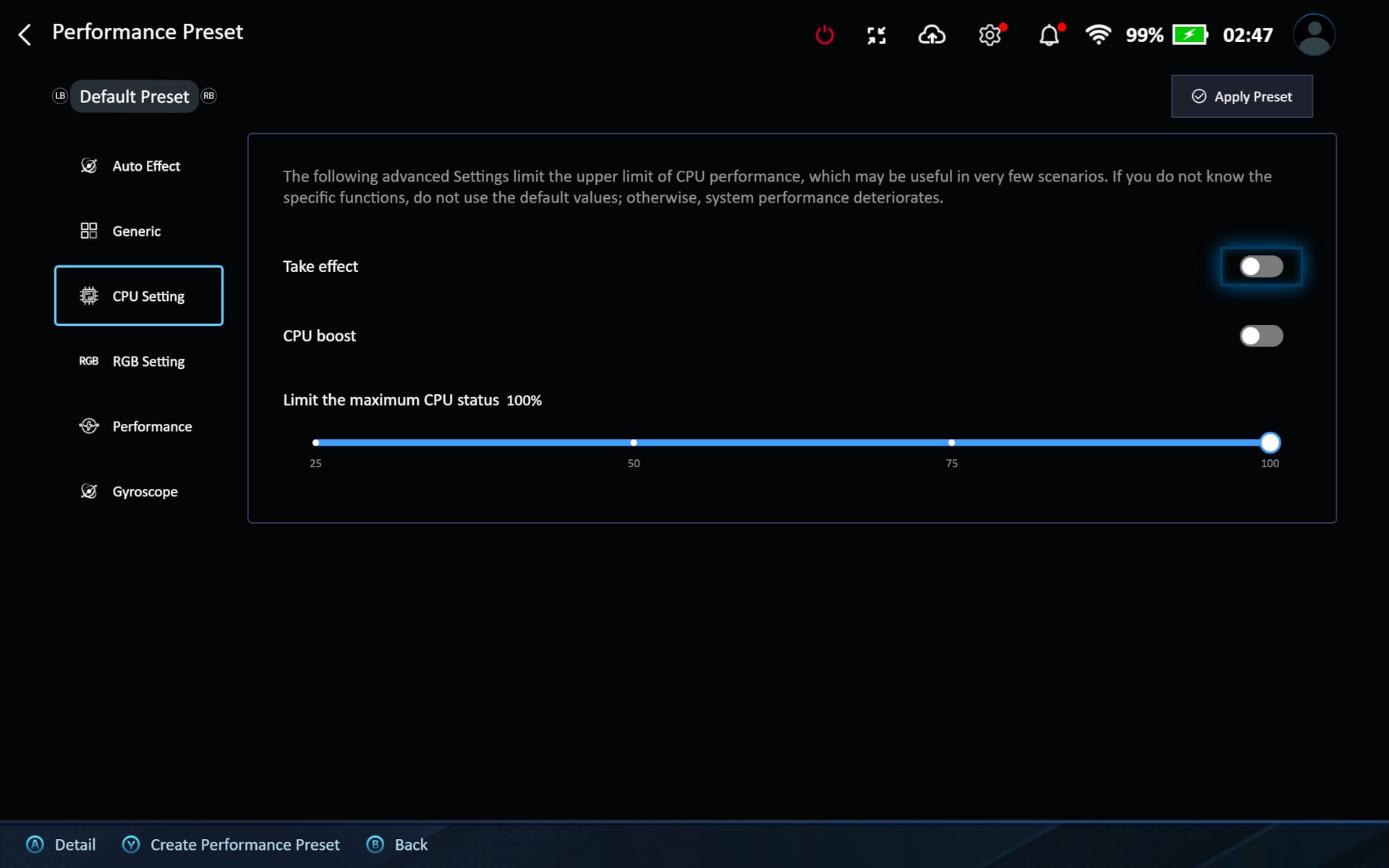Viewport: 1389px width, 868px height.
Task: Select the Default Preset label
Action: pyautogui.click(x=134, y=96)
